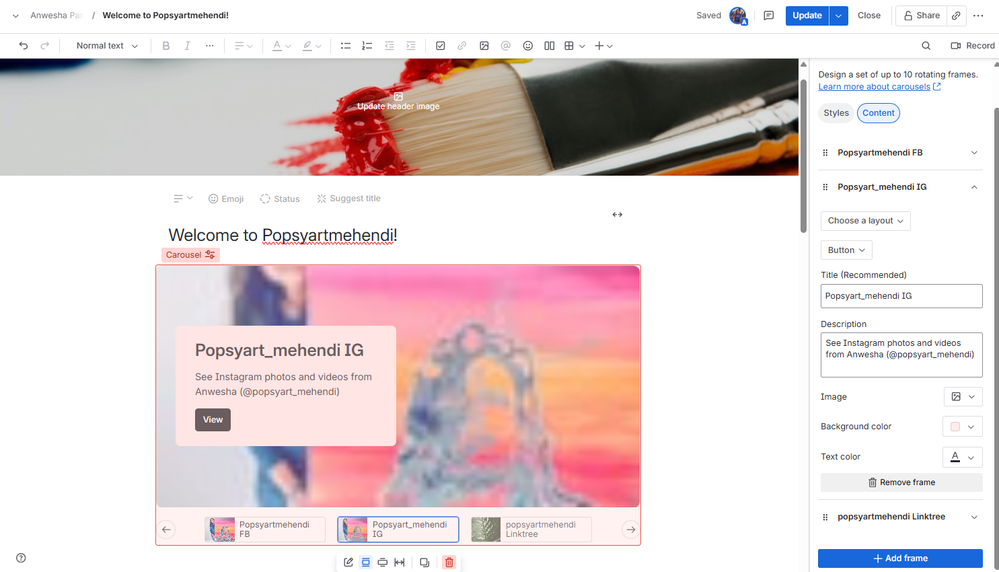Insert an @ mention
Screen dimensions: 999x572
pyautogui.click(x=506, y=46)
